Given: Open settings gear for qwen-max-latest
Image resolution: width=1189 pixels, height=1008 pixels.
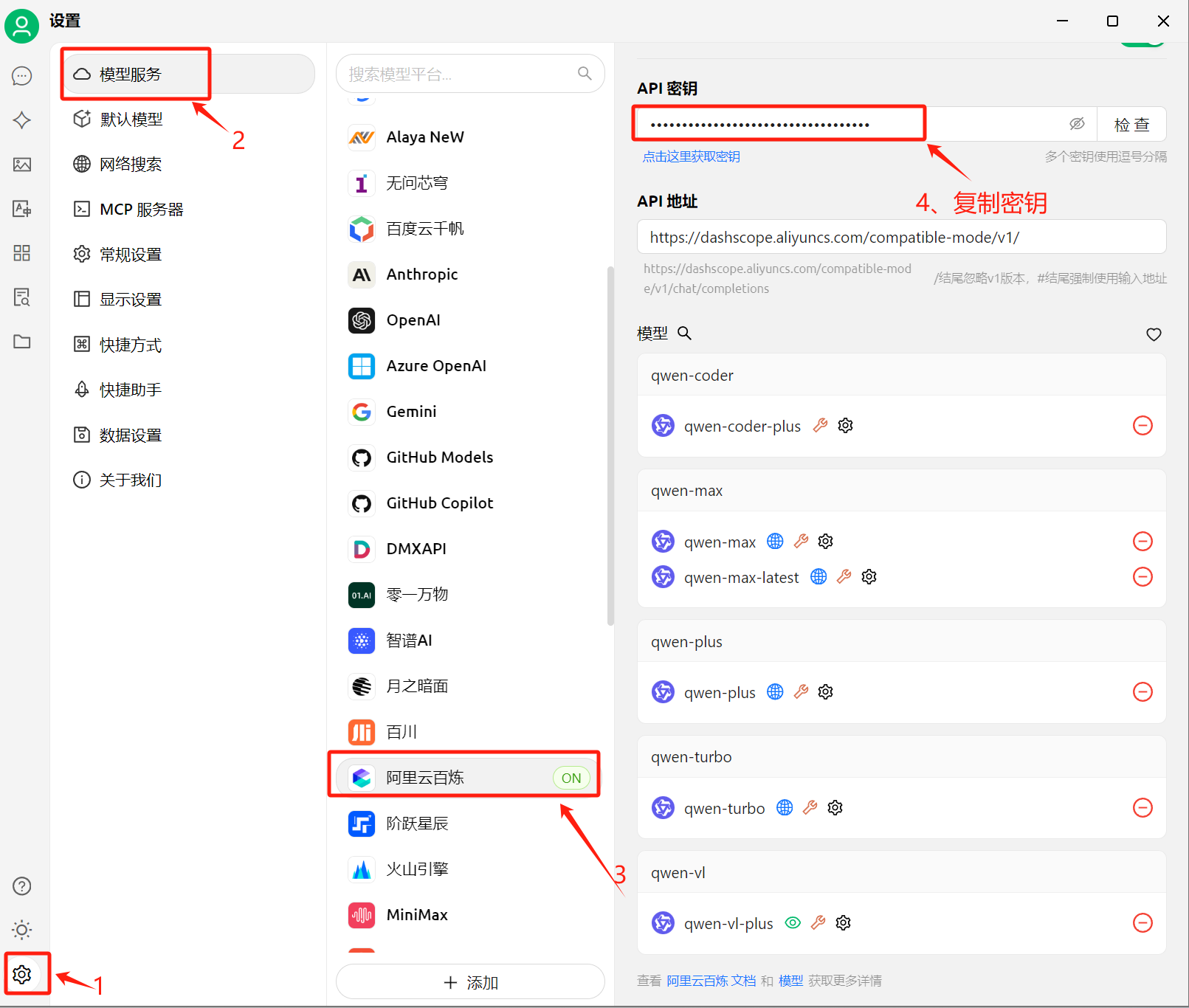Looking at the screenshot, I should click(869, 577).
